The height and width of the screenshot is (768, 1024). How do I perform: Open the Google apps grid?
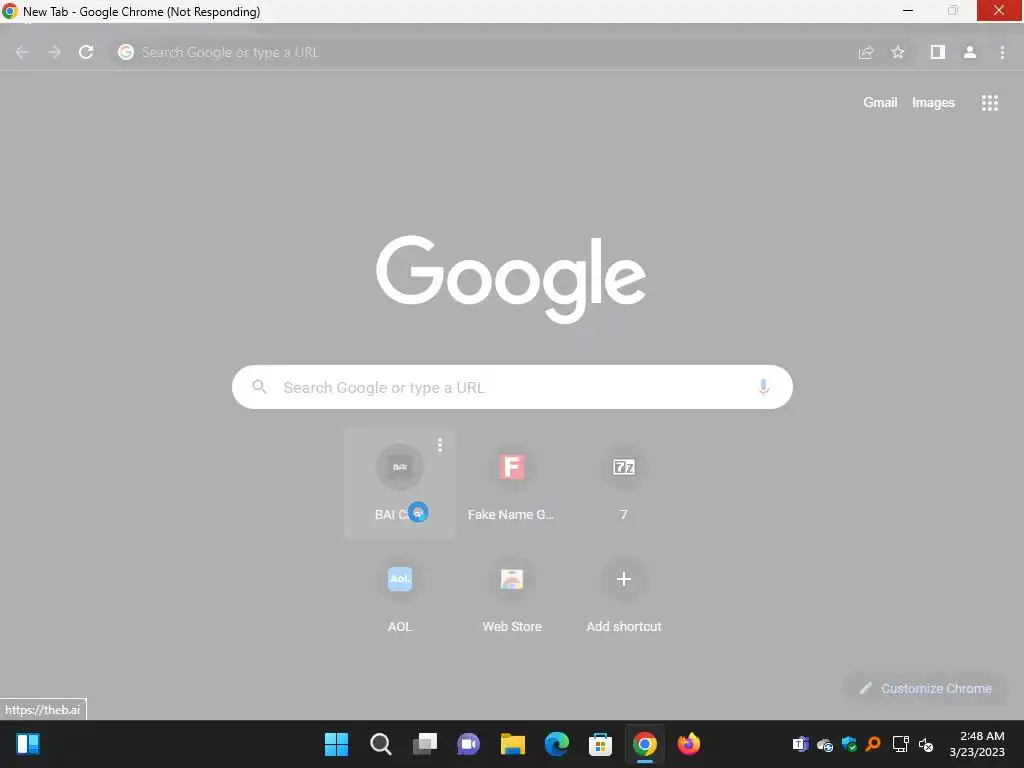tap(990, 103)
